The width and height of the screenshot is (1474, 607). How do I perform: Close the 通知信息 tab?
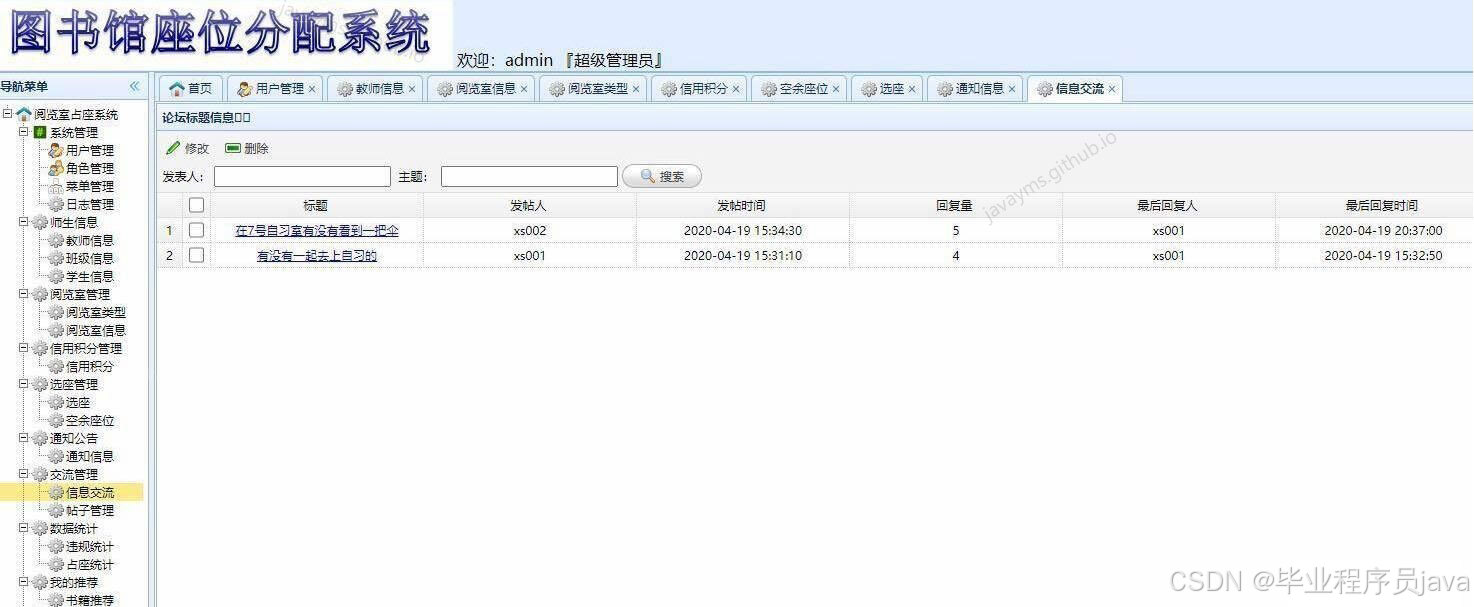coord(1012,89)
